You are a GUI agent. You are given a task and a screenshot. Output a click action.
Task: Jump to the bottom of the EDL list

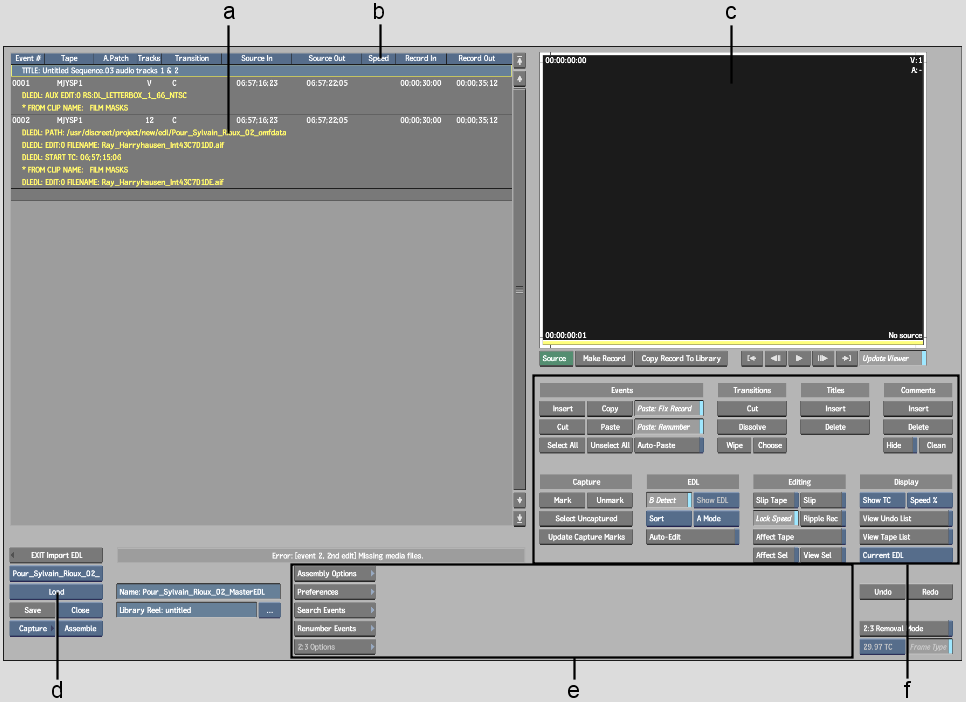519,519
